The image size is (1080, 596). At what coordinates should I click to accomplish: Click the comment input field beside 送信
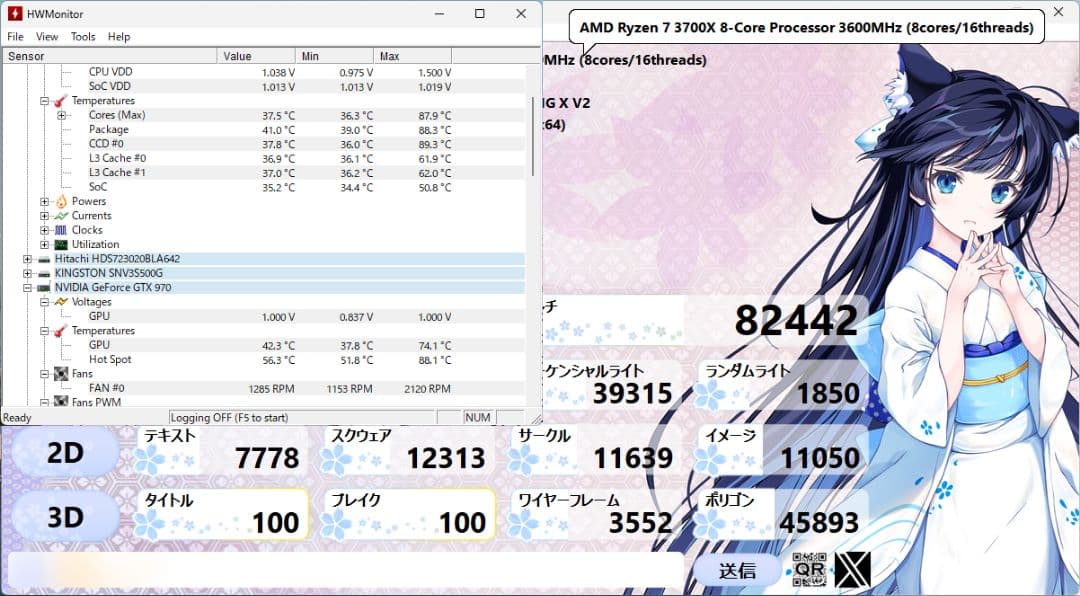(x=345, y=570)
